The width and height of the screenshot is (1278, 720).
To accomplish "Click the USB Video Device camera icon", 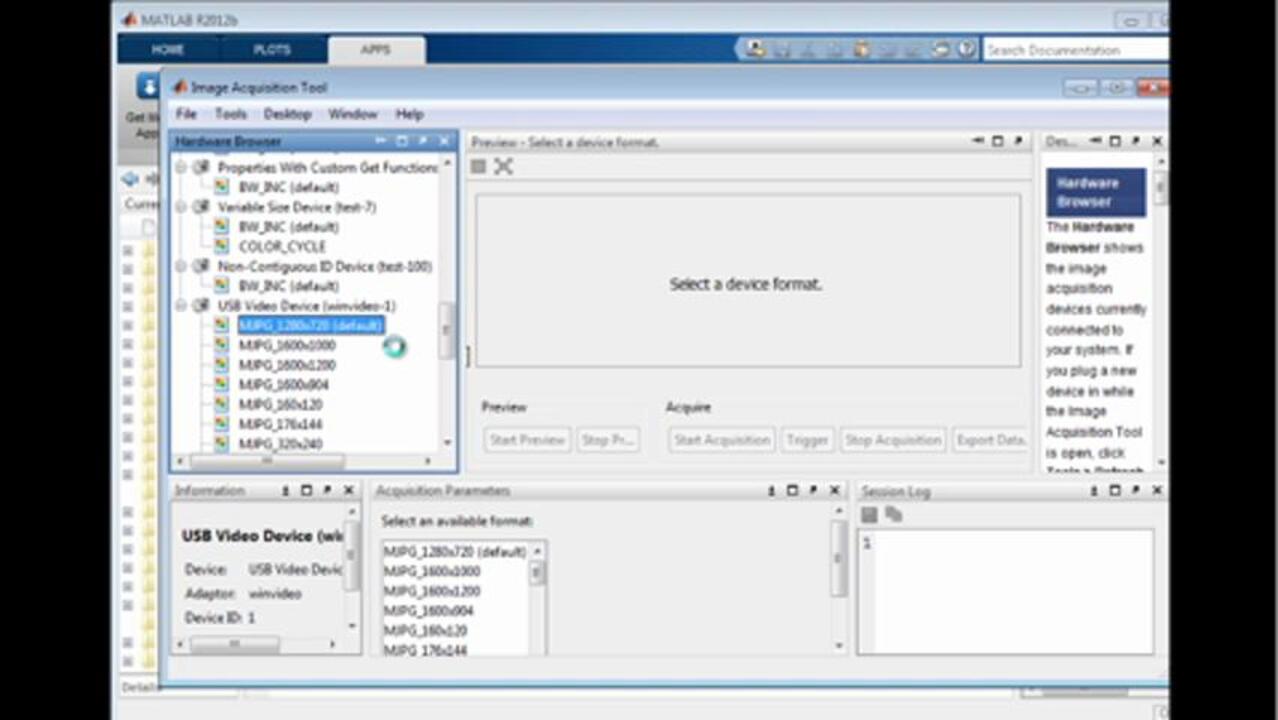I will (201, 306).
